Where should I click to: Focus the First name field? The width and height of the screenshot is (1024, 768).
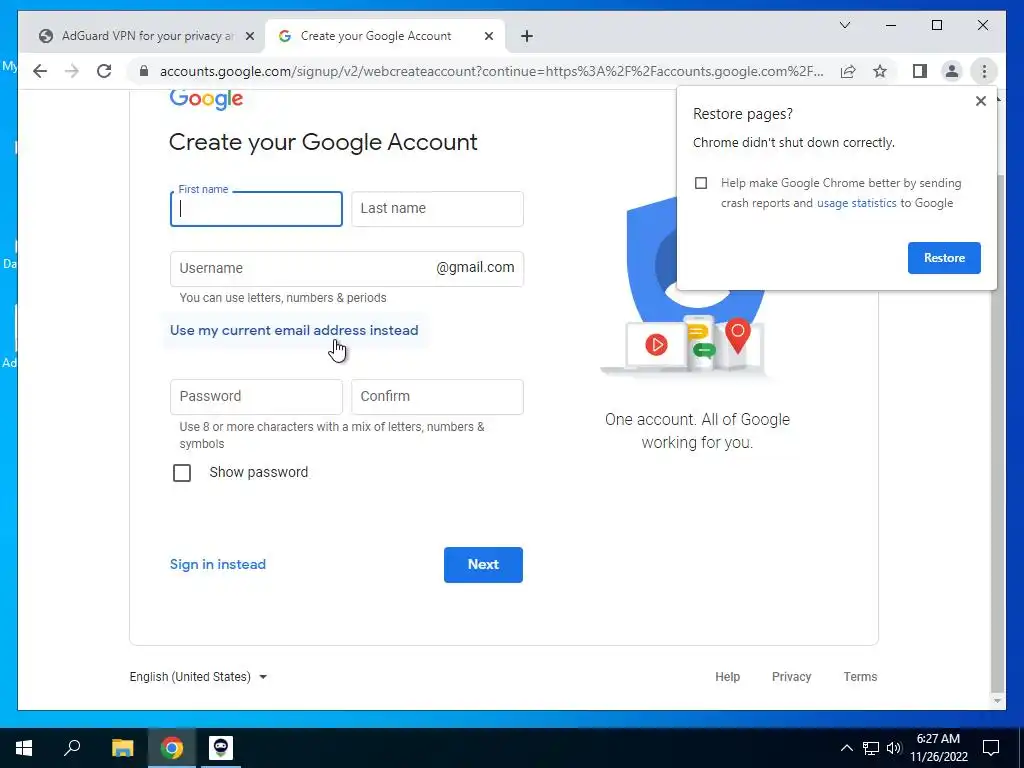256,209
